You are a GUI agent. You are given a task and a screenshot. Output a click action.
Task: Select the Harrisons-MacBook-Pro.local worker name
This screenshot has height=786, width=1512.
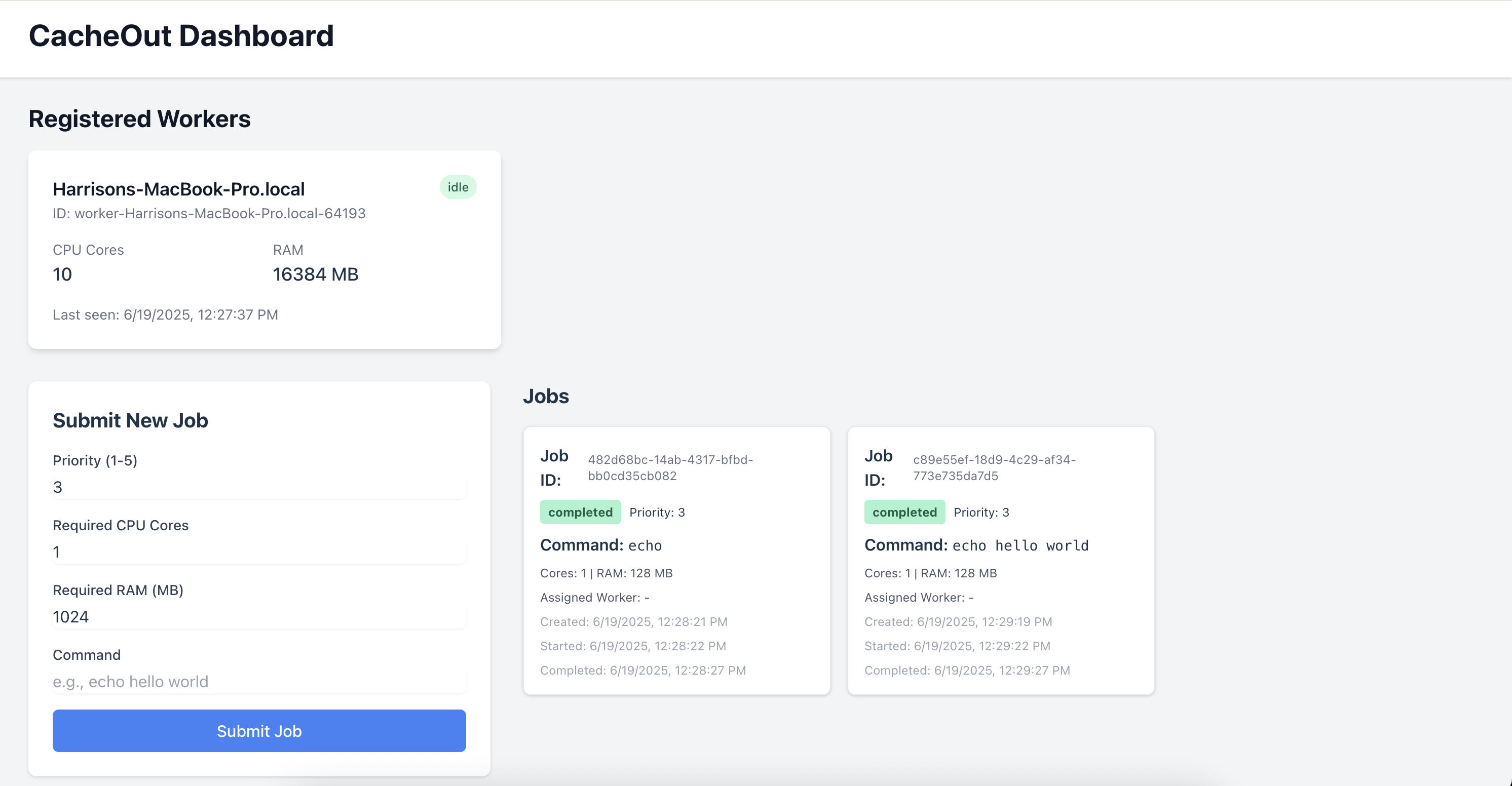178,189
